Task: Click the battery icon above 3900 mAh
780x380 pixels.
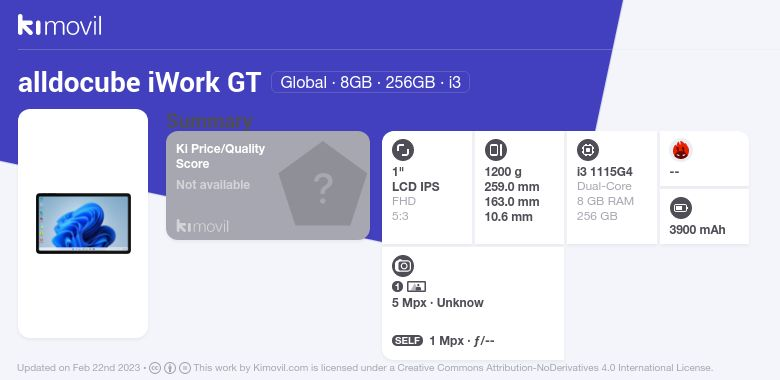Action: (681, 208)
